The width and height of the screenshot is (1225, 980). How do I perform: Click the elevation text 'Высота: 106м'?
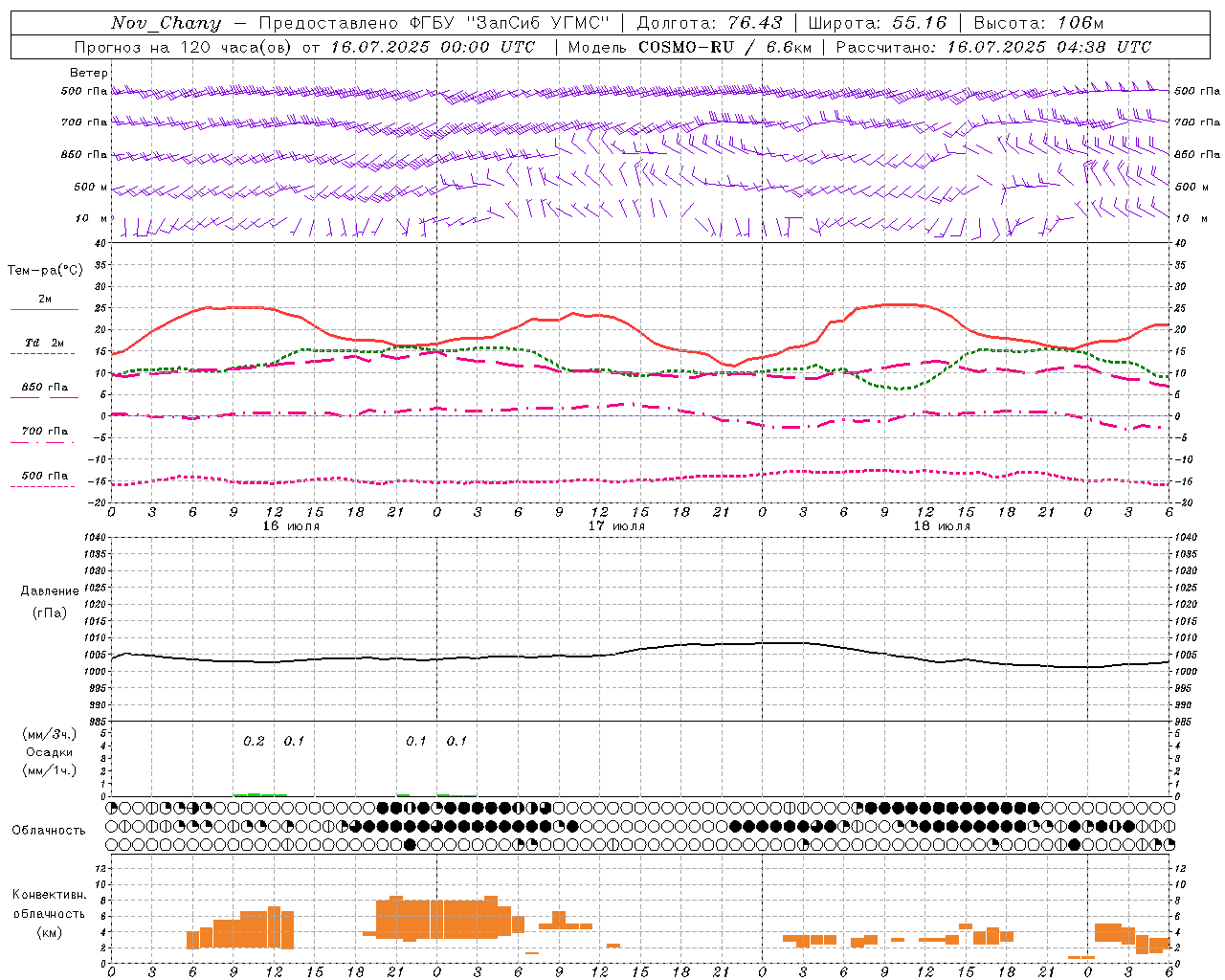[1038, 23]
